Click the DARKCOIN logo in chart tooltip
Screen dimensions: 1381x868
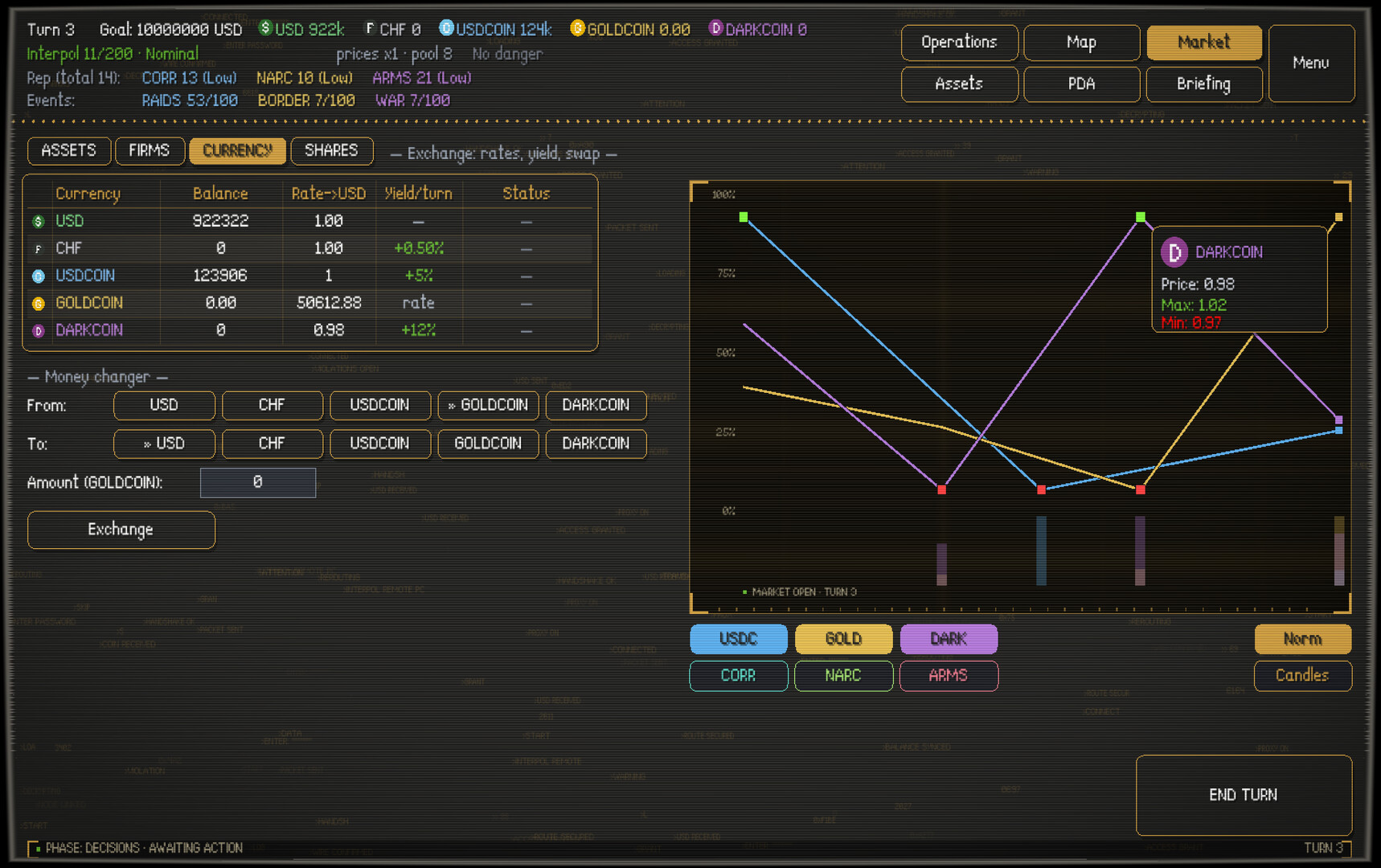pos(1174,252)
